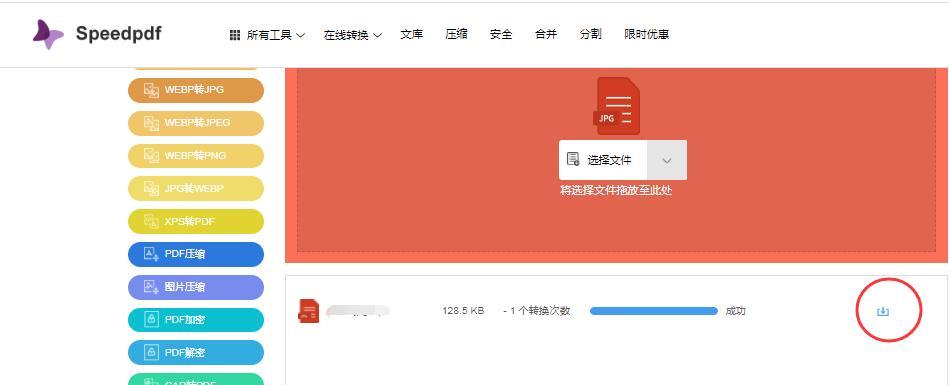949x385 pixels.
Task: Click the blue conversion progress bar
Action: coord(654,311)
